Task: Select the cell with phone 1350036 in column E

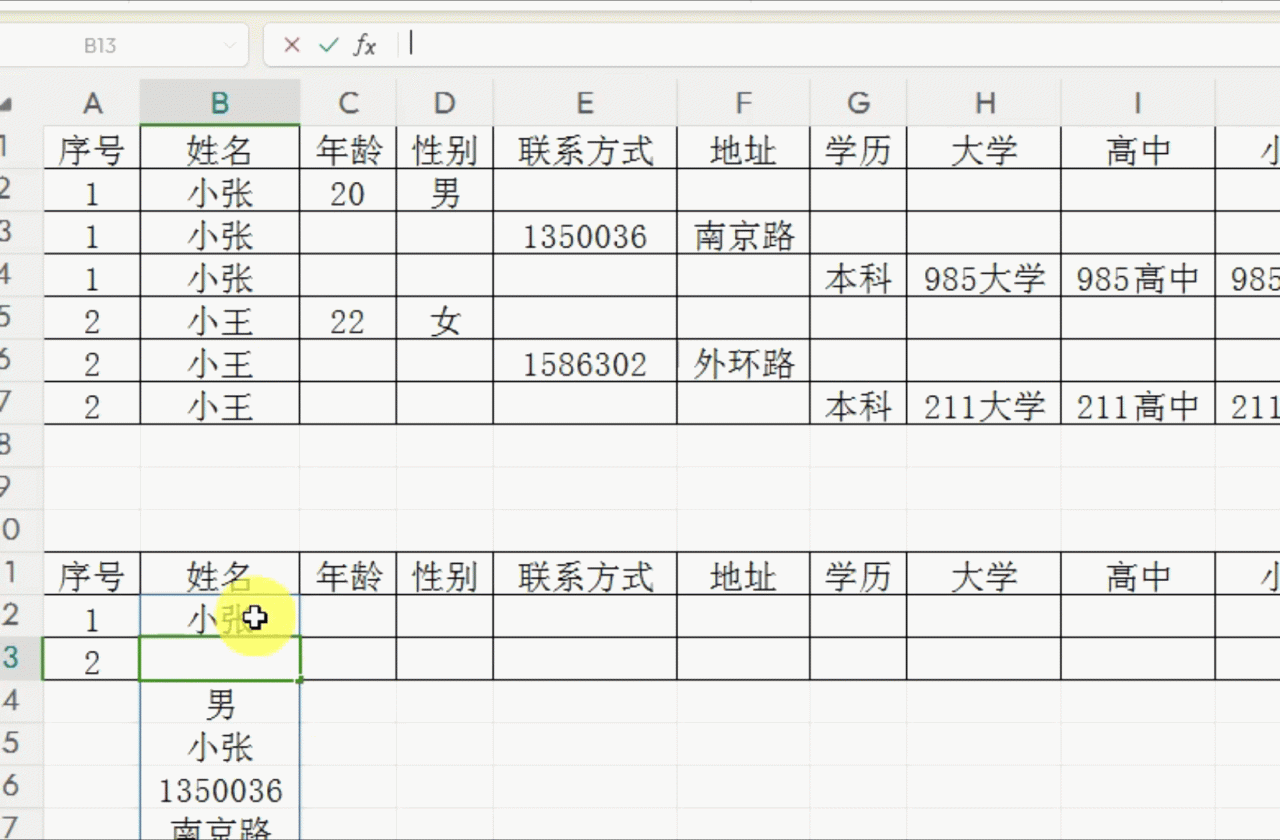Action: coord(585,235)
